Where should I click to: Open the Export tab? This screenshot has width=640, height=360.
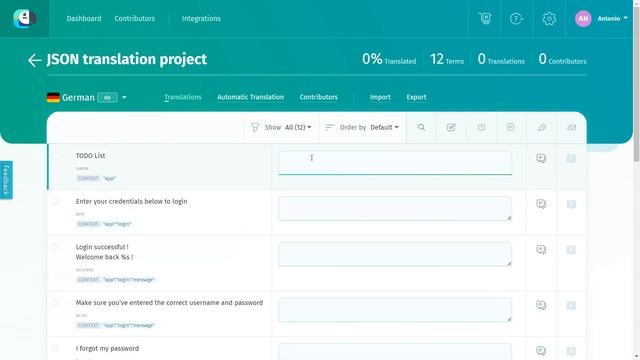point(416,97)
